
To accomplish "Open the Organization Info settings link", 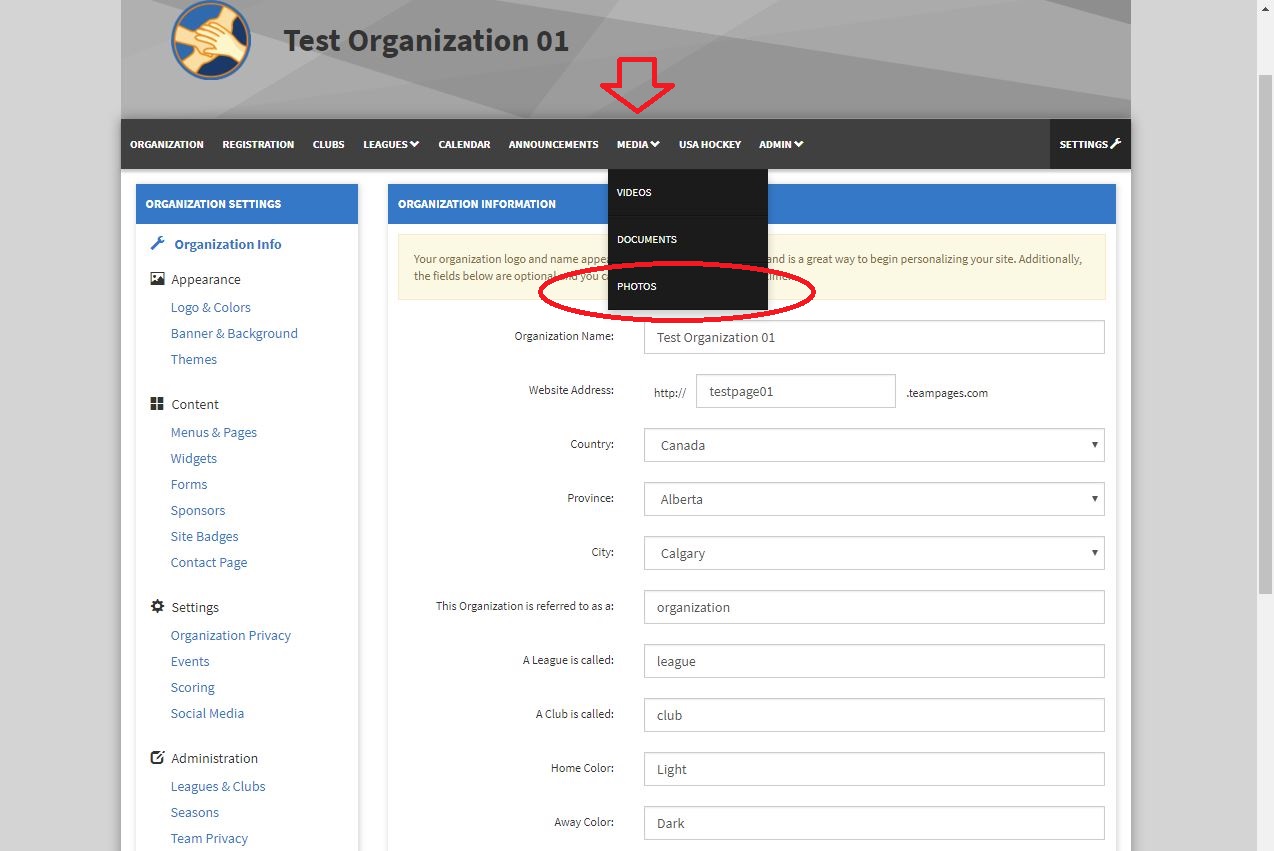I will (228, 244).
